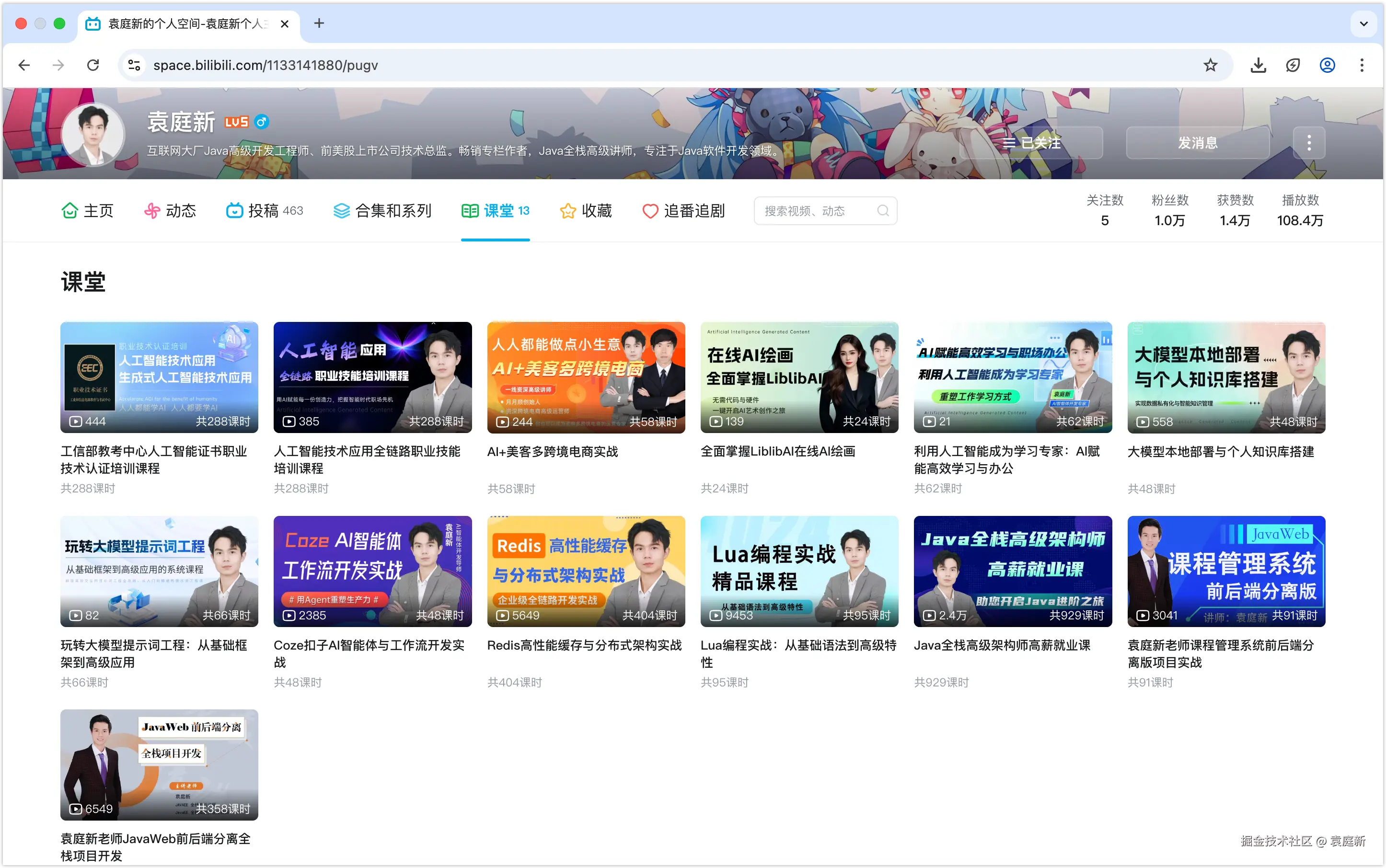Click the search magnifier icon
The width and height of the screenshot is (1386, 868).
(883, 211)
